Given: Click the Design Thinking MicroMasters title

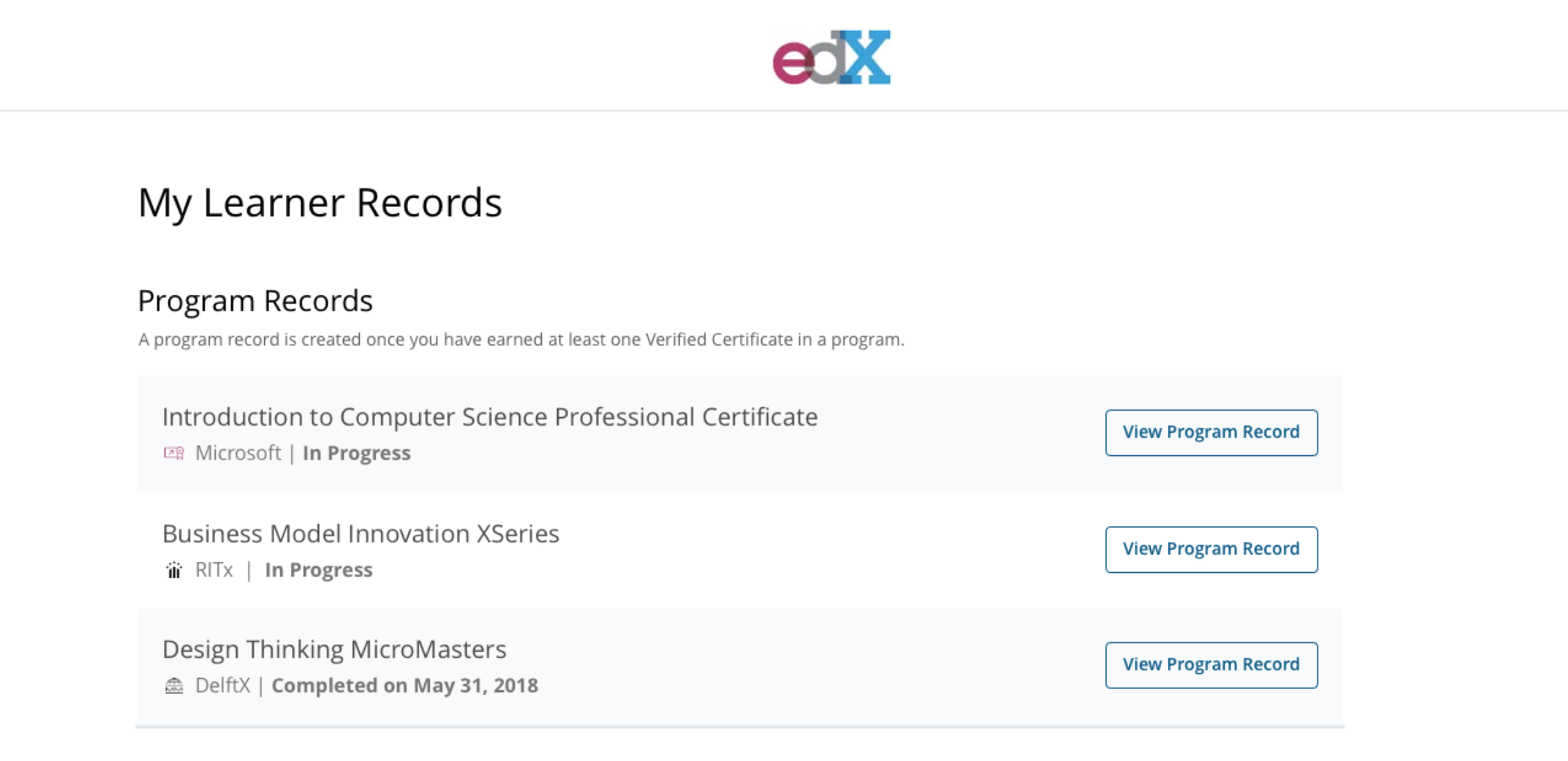Looking at the screenshot, I should coord(334,649).
